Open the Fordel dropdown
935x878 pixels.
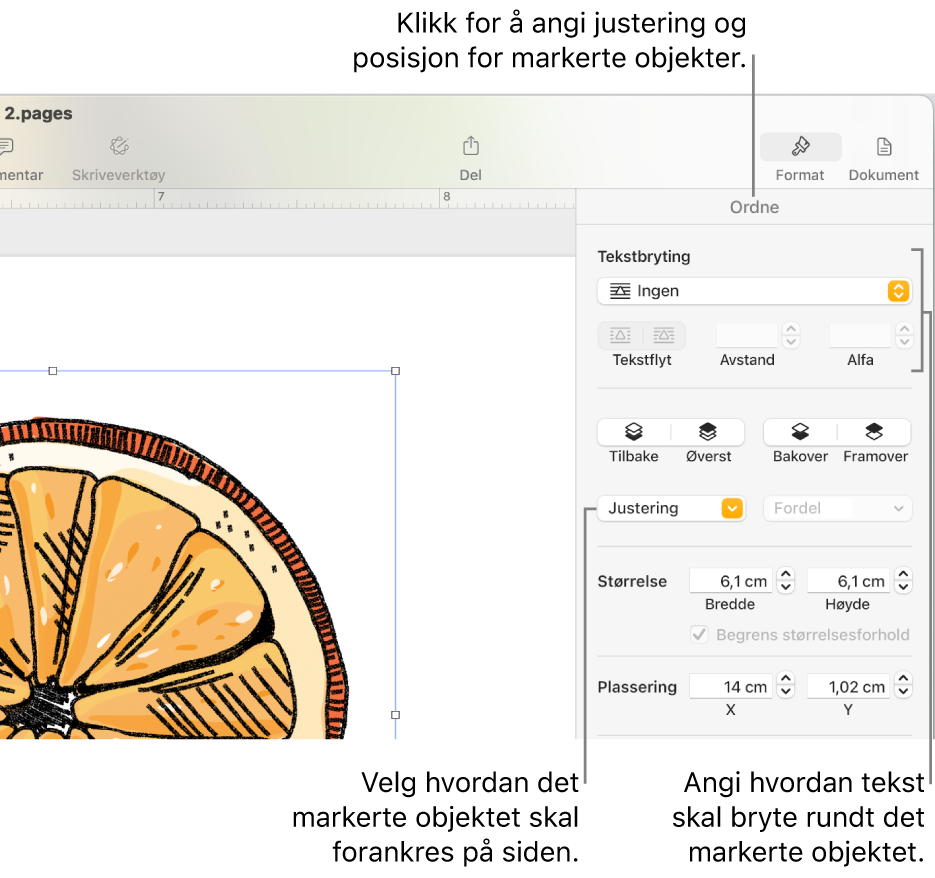(x=838, y=508)
